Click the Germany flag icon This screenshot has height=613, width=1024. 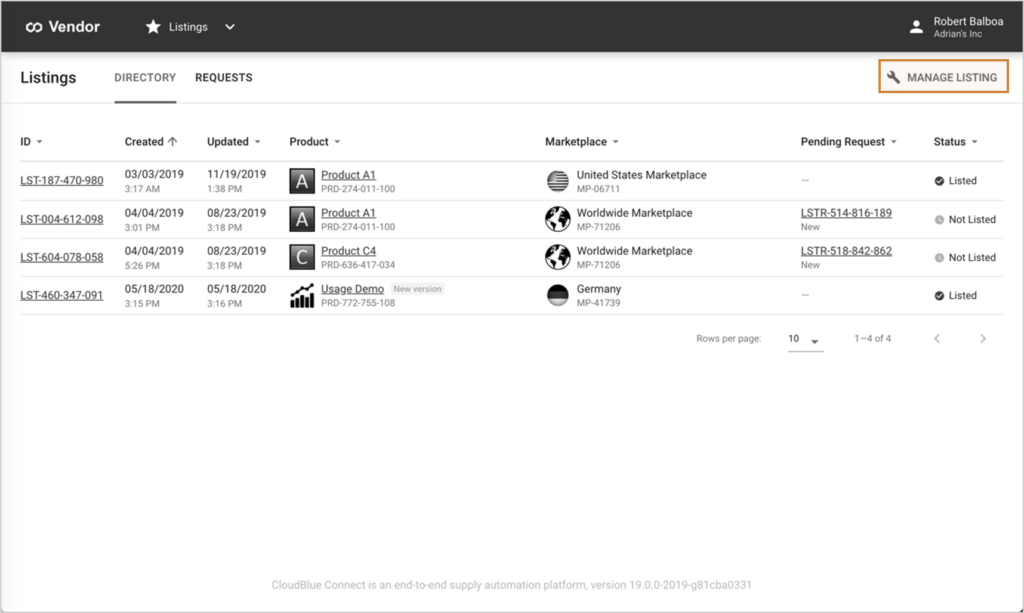[558, 295]
